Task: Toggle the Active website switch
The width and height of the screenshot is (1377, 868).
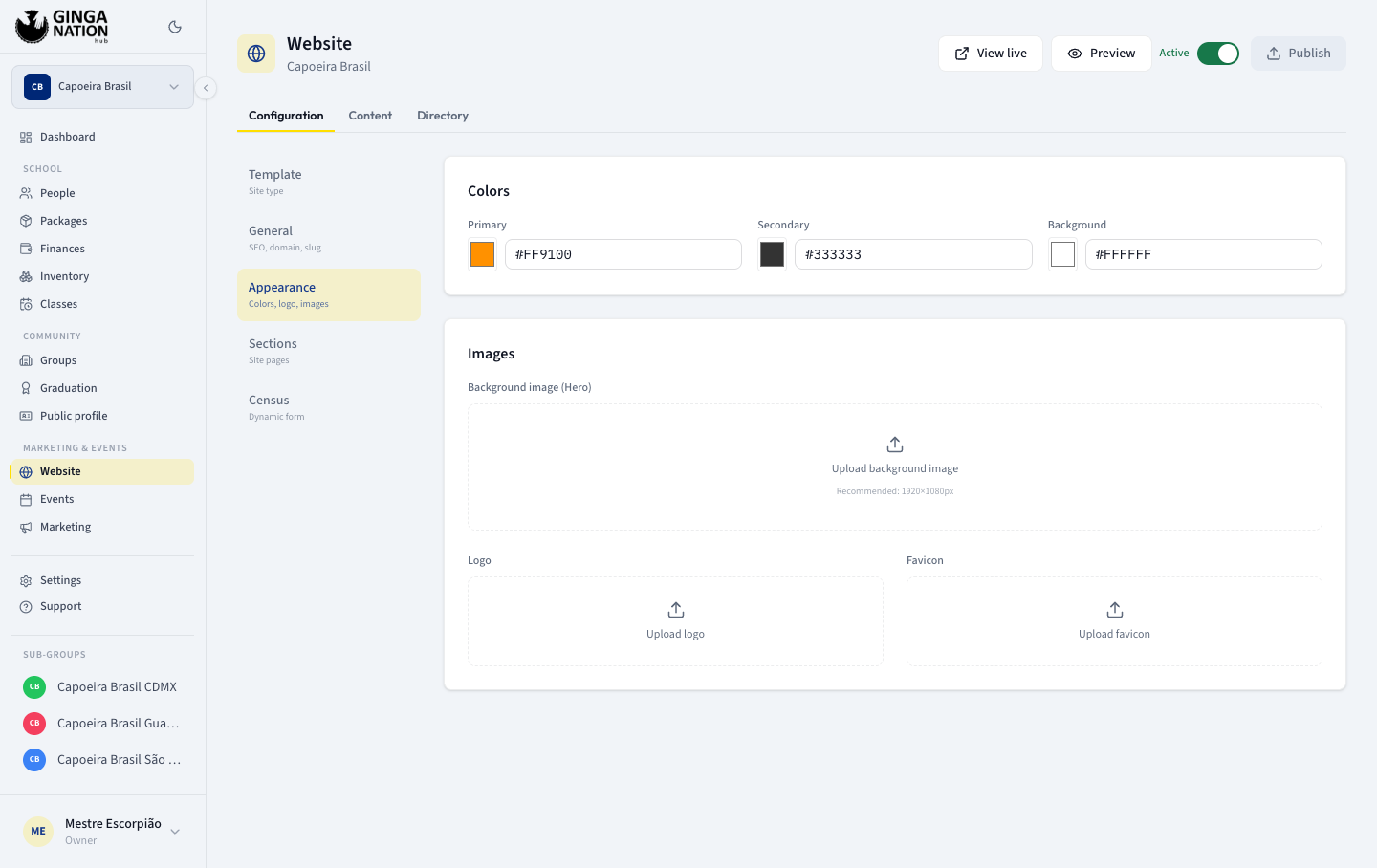Action: 1218,54
